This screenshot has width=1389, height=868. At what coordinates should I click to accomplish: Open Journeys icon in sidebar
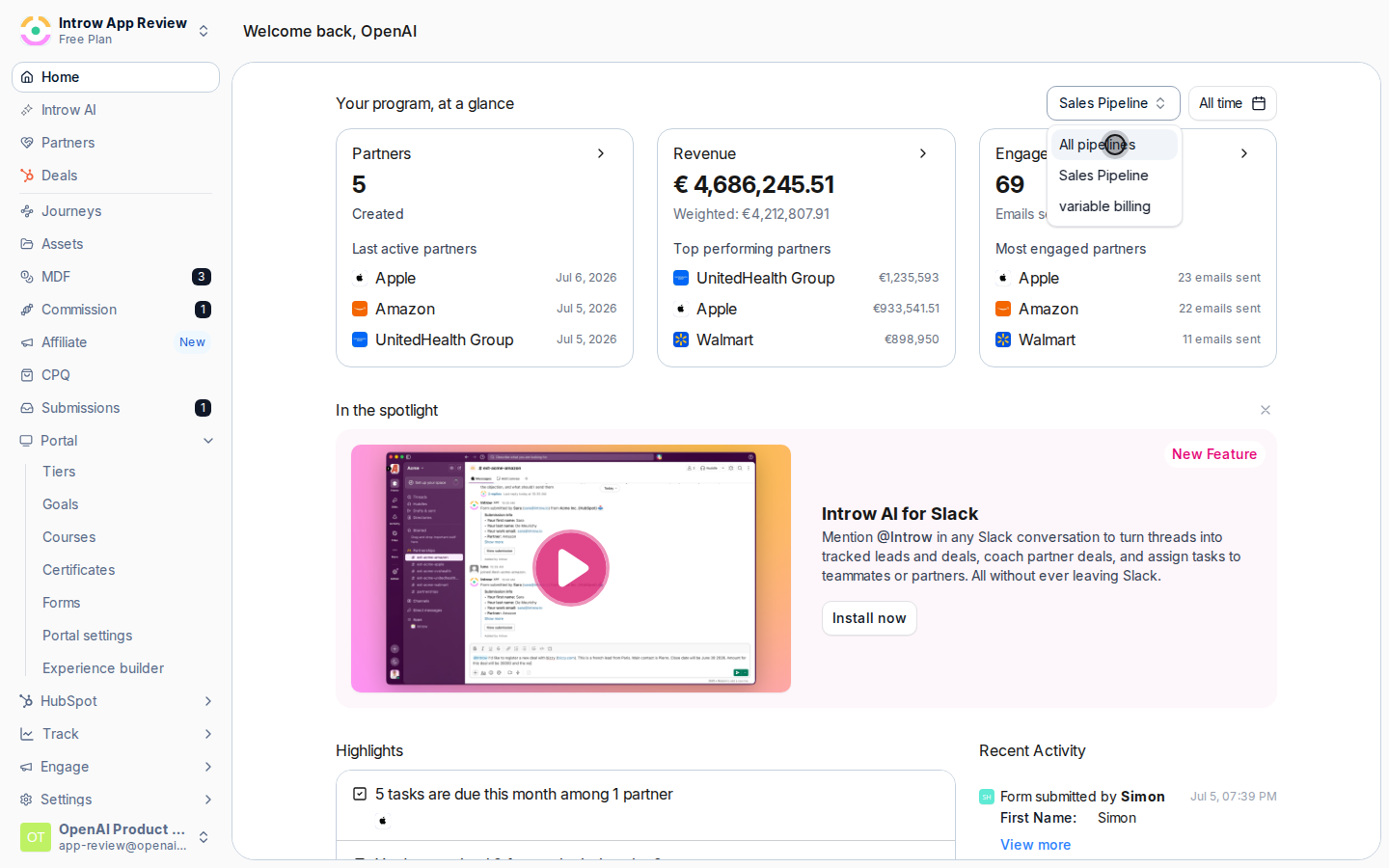click(x=27, y=211)
